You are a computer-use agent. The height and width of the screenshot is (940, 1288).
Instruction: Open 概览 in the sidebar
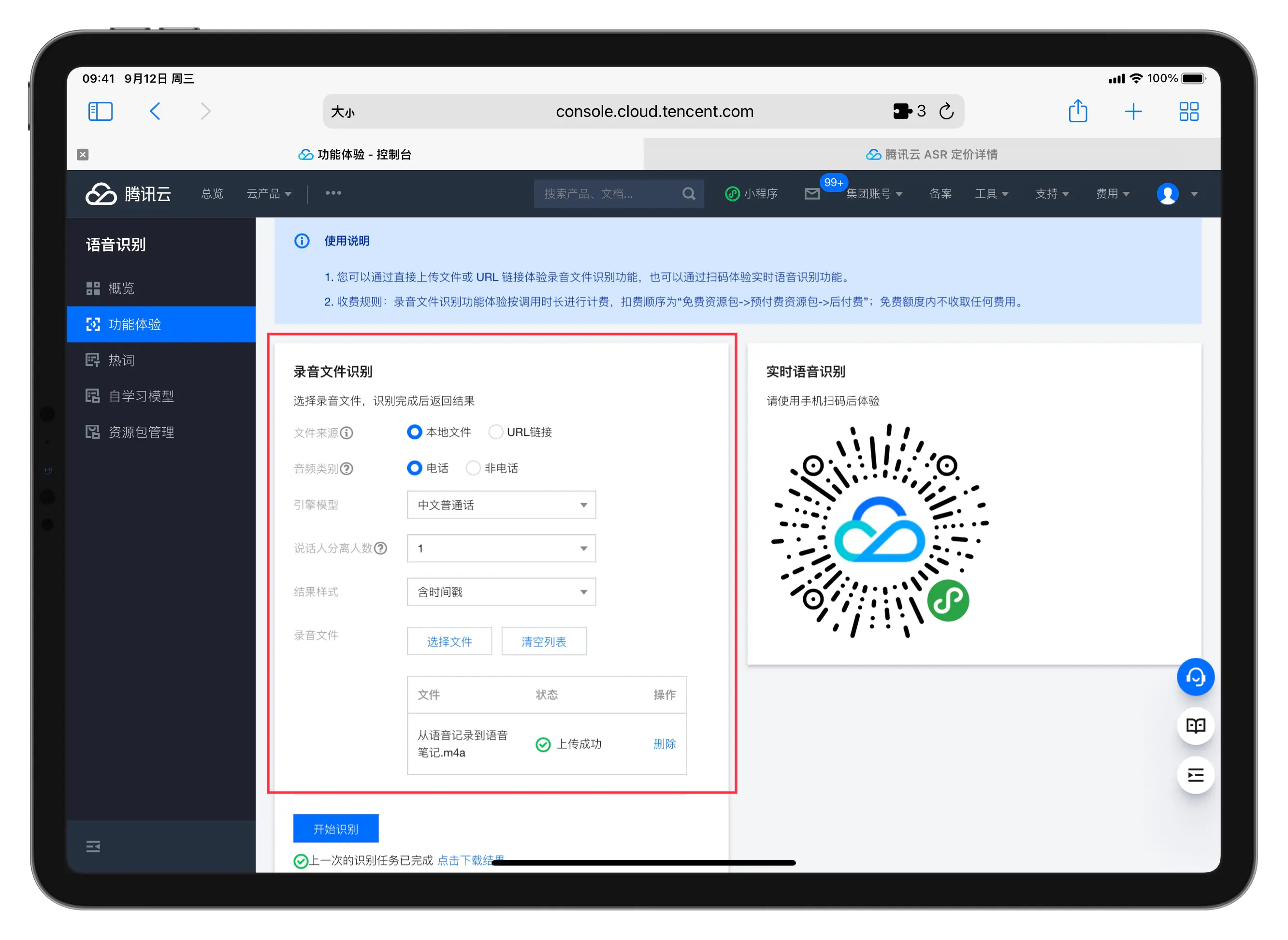(161, 289)
